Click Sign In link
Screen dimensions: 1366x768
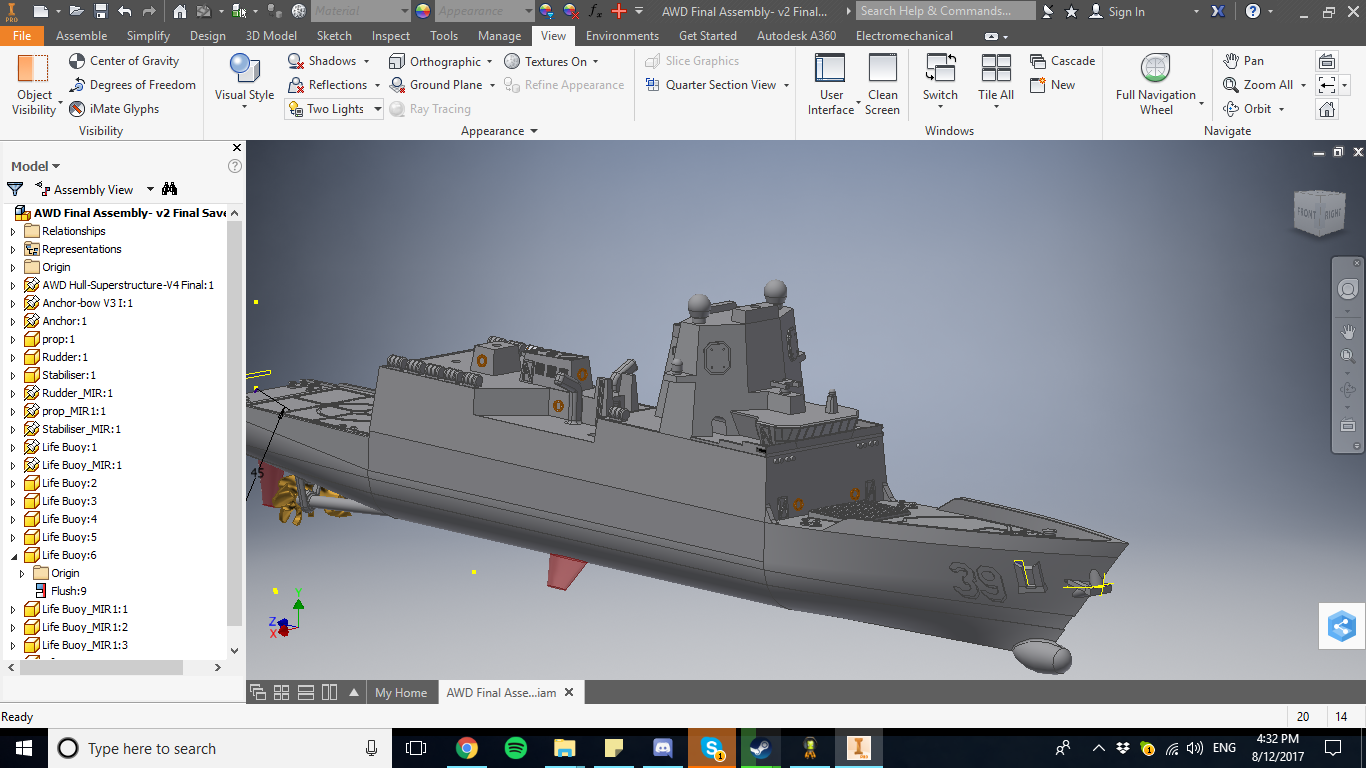pos(1126,12)
